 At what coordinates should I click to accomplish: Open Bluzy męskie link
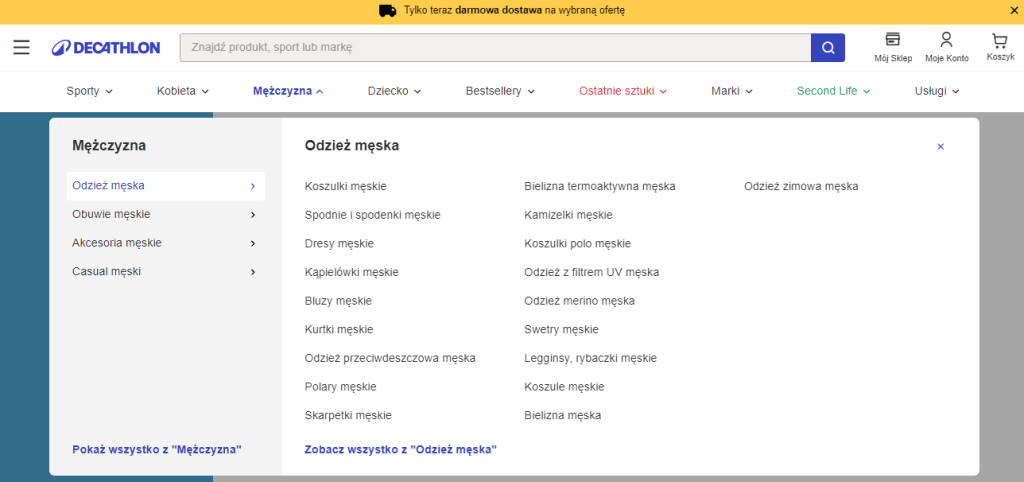338,301
